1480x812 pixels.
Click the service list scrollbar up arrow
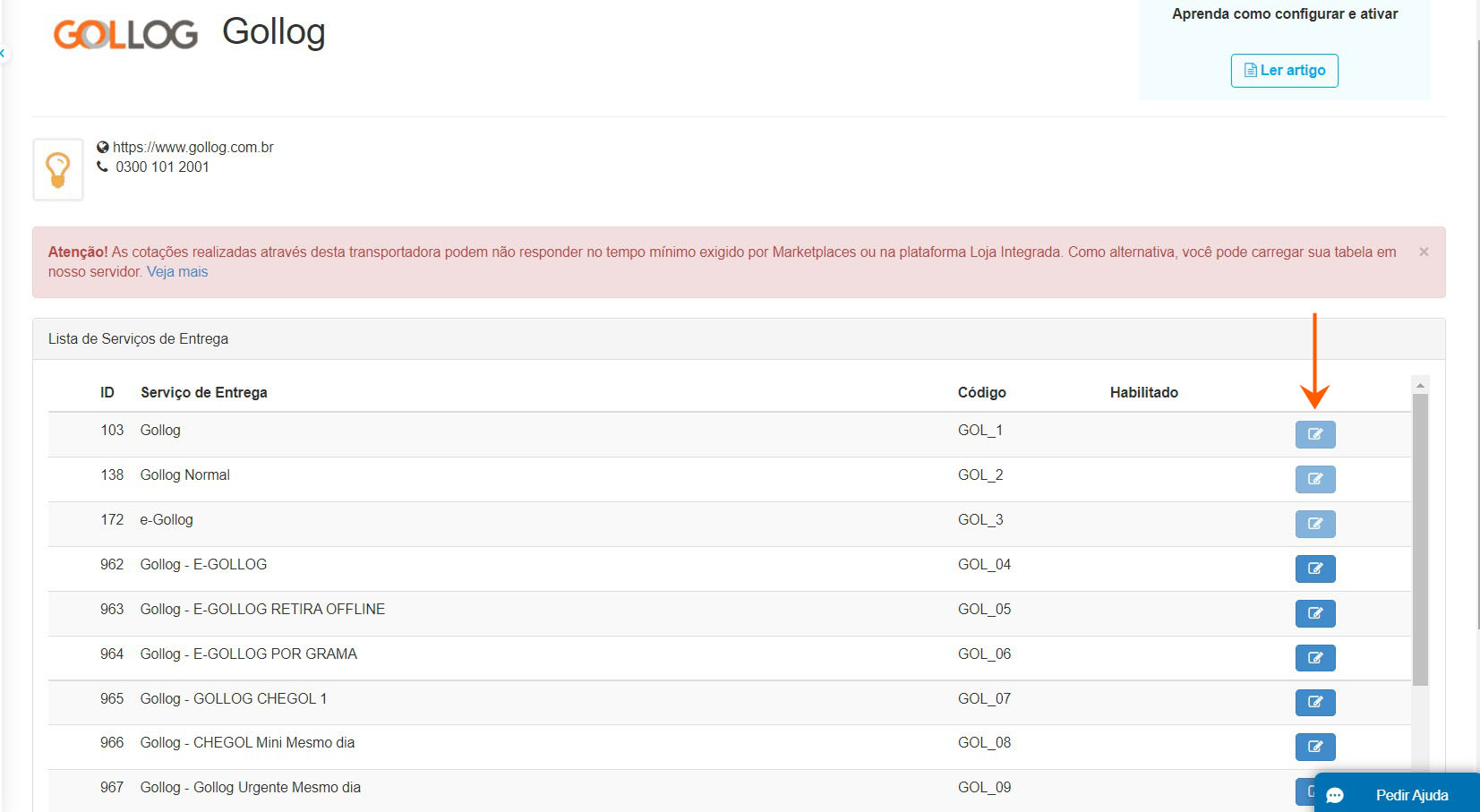1420,385
